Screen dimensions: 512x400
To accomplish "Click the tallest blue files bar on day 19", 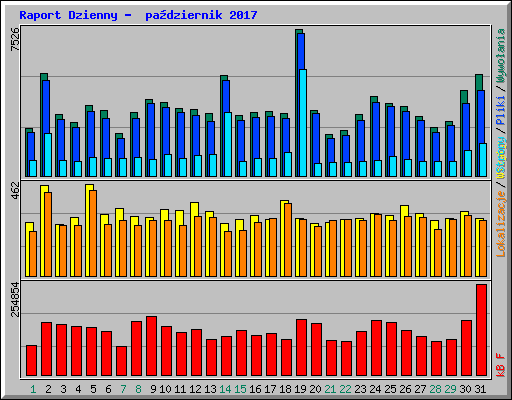I will click(301, 52).
